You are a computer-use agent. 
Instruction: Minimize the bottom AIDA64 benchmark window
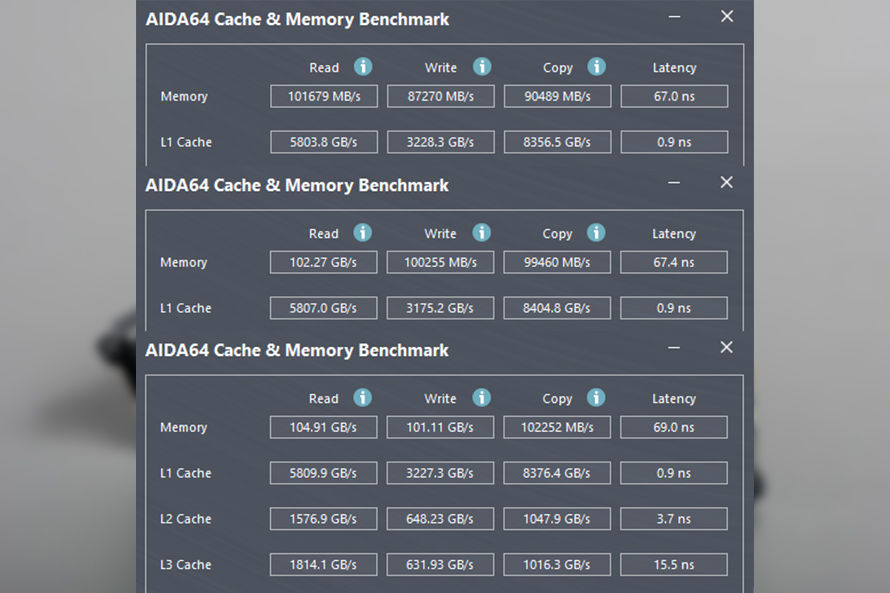pyautogui.click(x=674, y=348)
